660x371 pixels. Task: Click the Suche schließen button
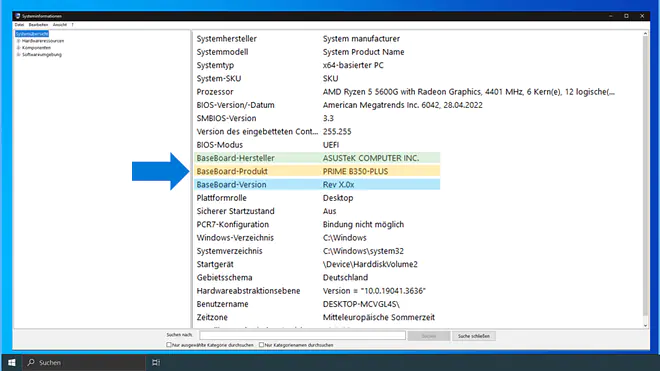(x=474, y=336)
